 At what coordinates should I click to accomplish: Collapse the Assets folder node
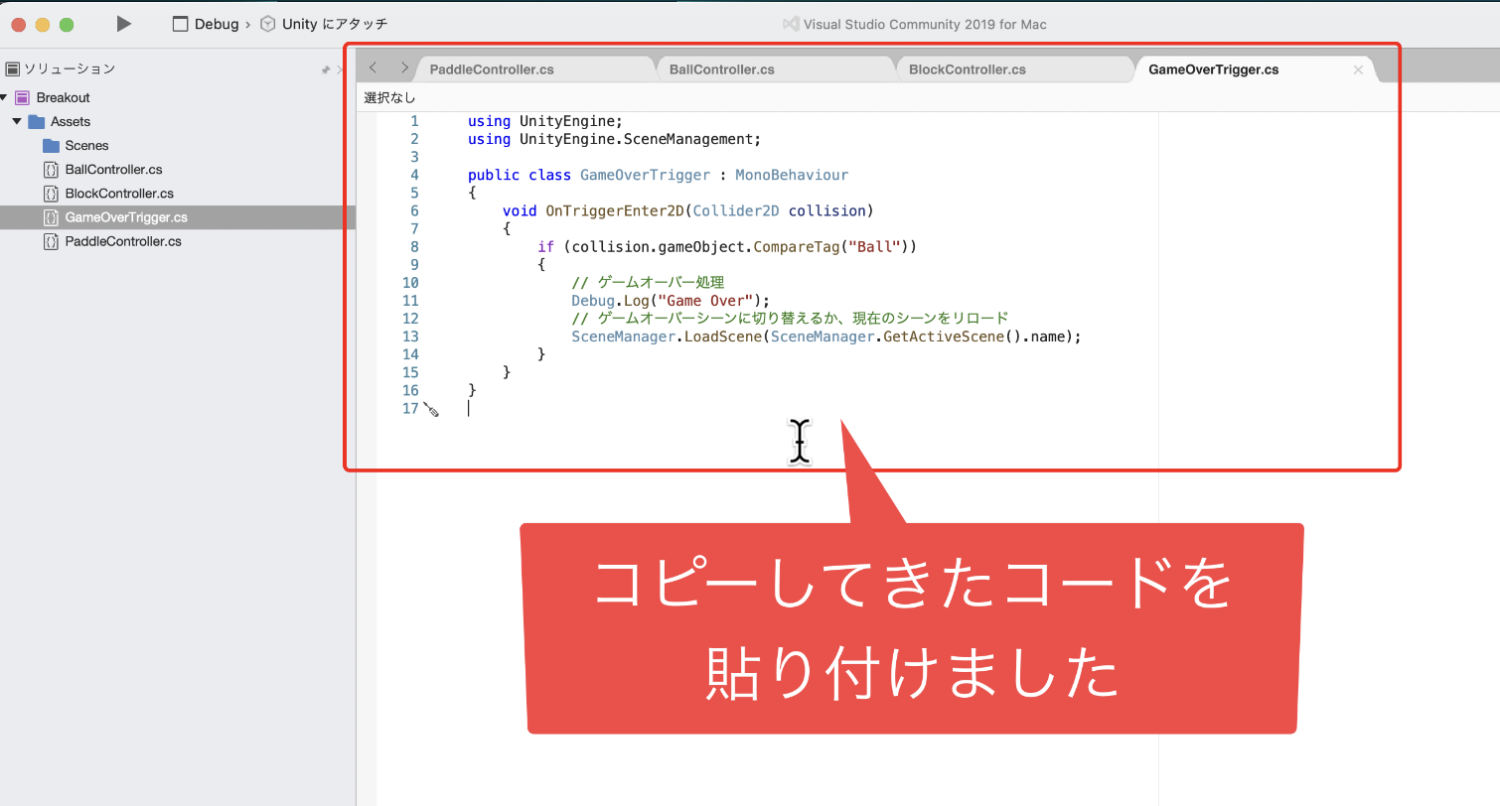coord(17,121)
